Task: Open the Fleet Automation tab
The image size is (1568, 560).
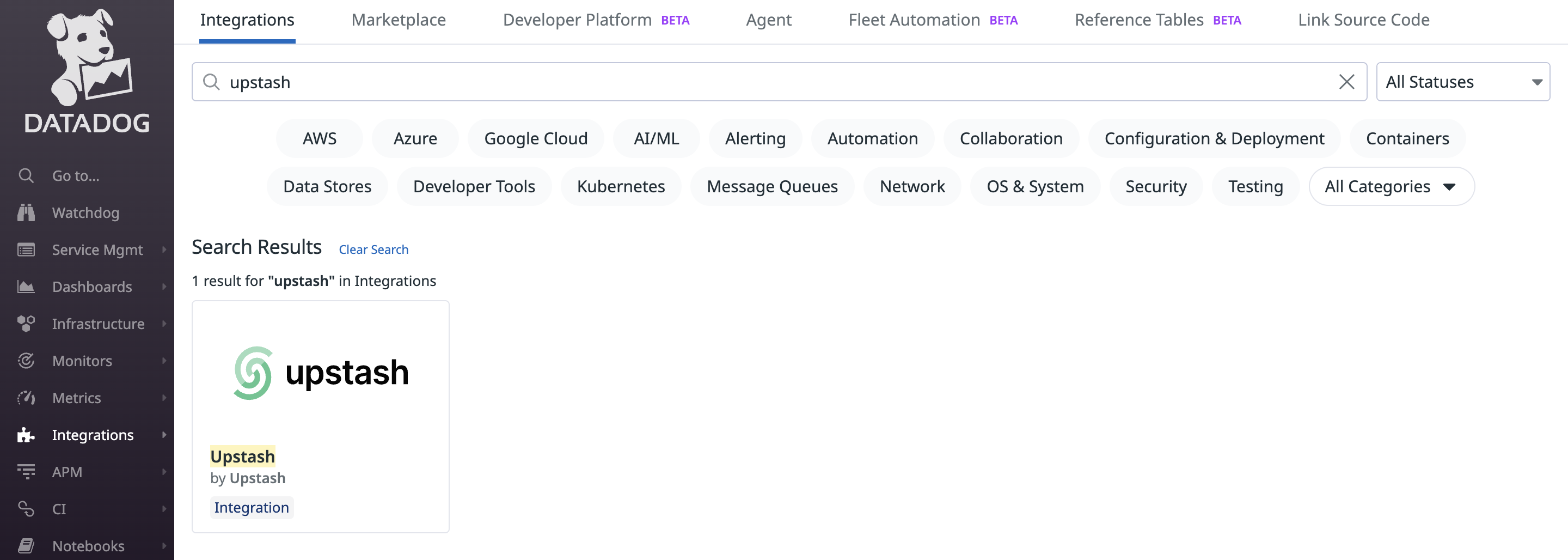Action: tap(933, 20)
